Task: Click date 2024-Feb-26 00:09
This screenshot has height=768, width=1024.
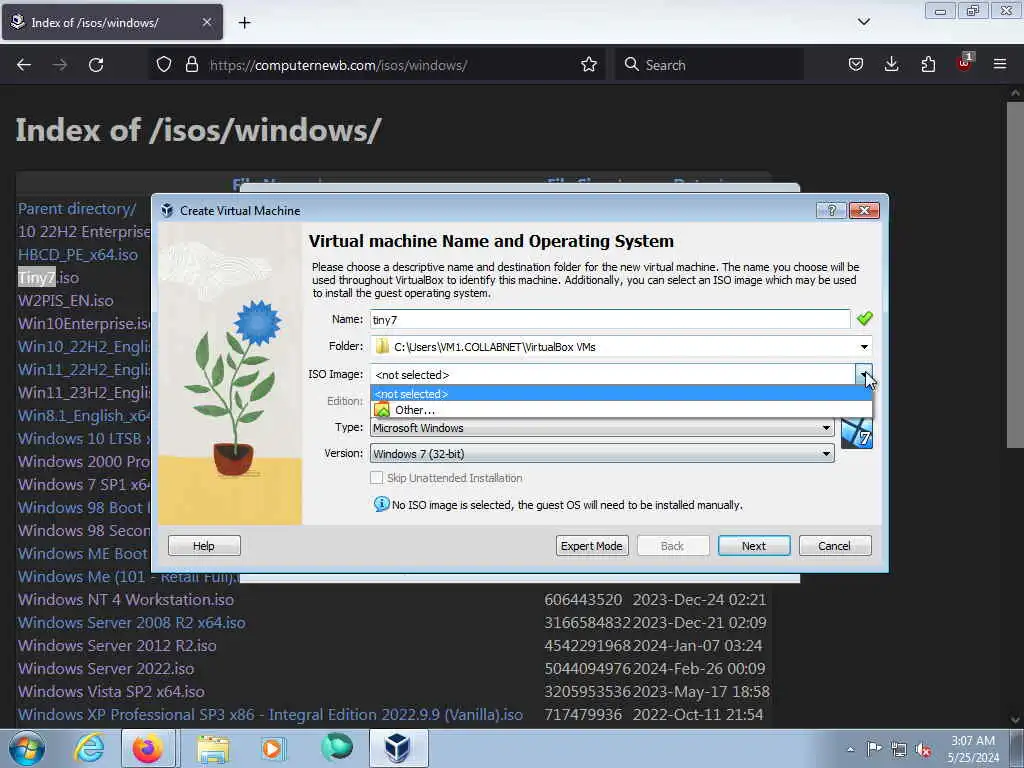Action: pos(699,669)
